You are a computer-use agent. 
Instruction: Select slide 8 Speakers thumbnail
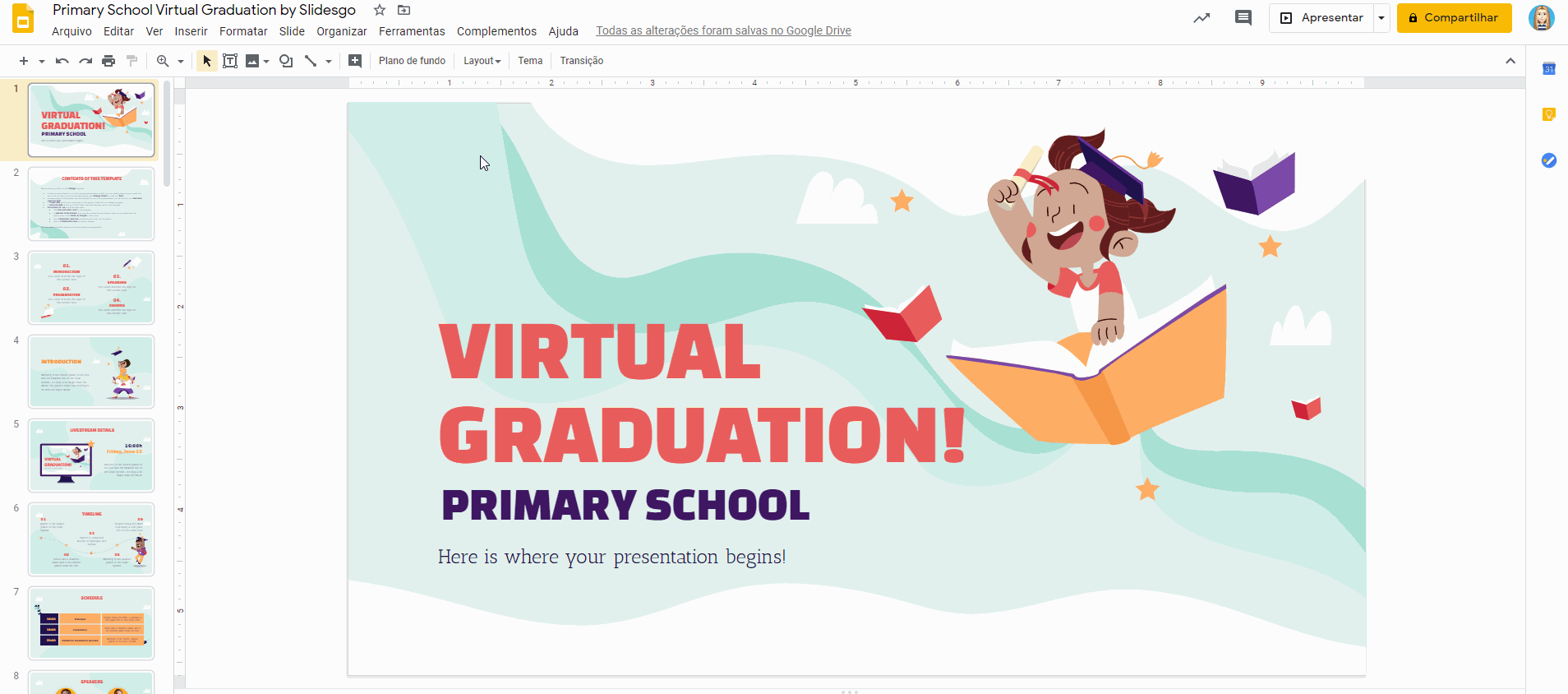click(x=91, y=683)
